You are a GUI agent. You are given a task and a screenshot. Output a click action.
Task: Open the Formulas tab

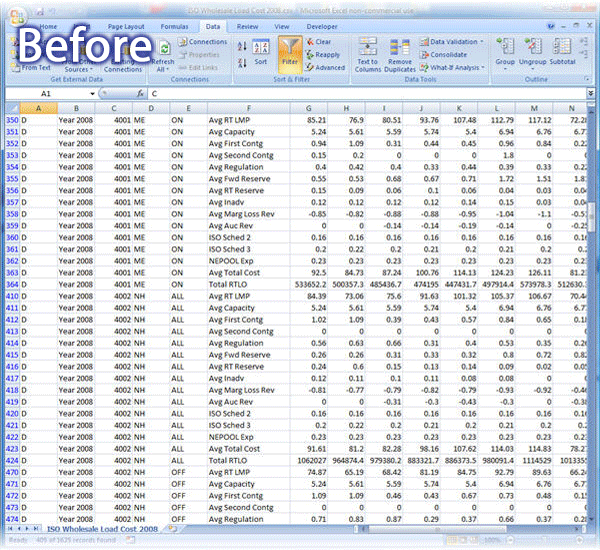pos(174,26)
